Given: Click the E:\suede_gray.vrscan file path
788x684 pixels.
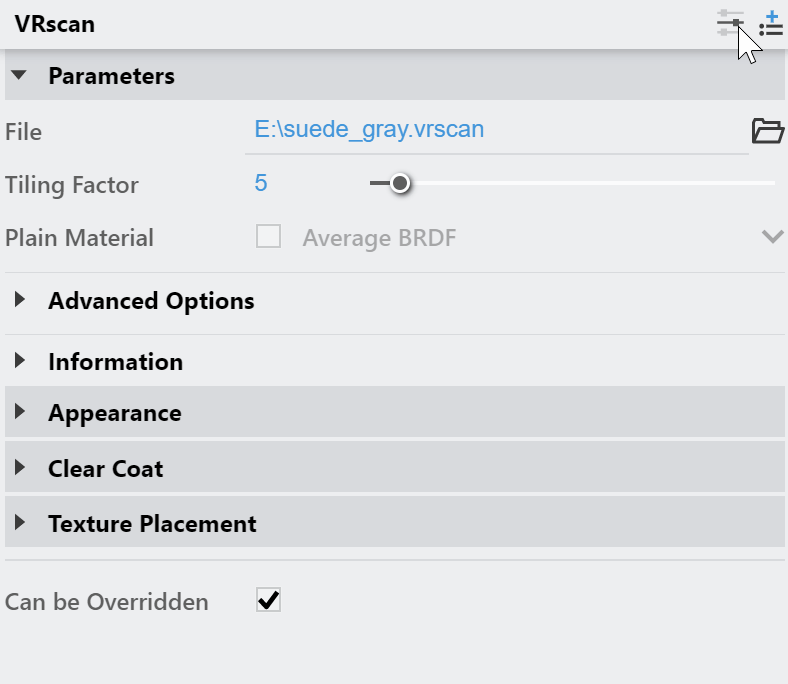Looking at the screenshot, I should point(369,130).
